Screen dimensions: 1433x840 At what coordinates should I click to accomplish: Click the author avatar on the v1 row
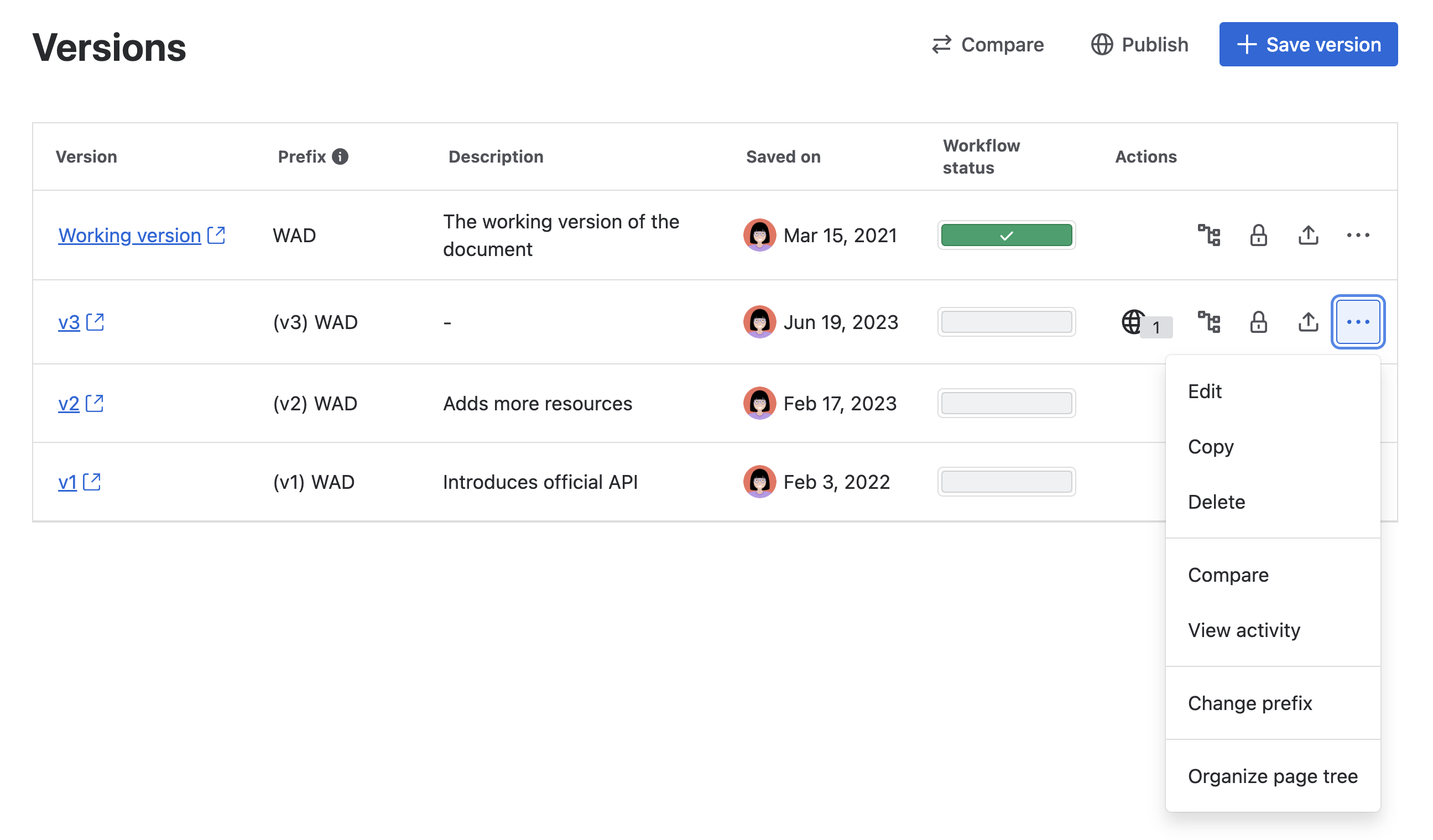(759, 481)
